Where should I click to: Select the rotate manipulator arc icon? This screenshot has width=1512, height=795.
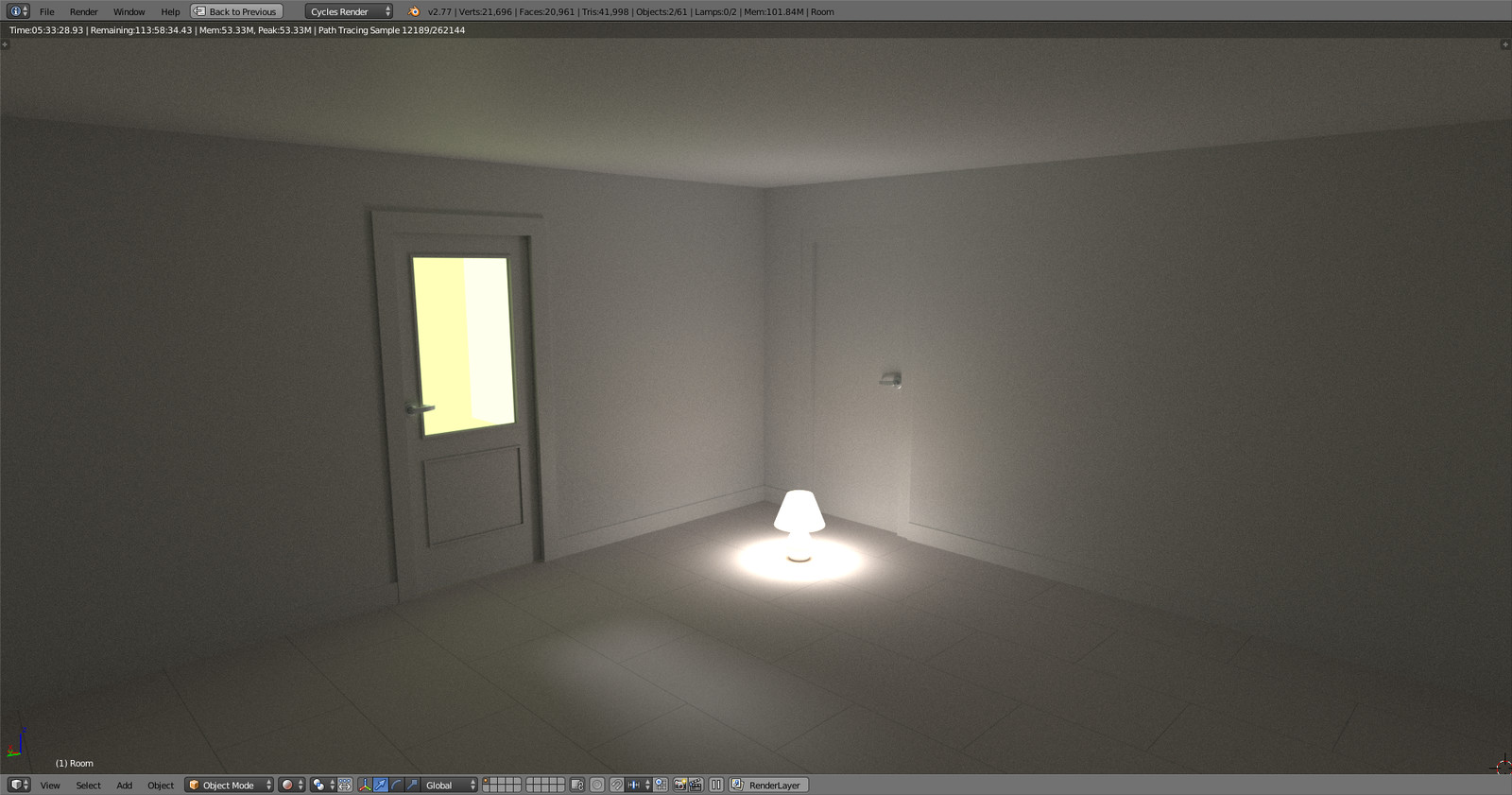tap(397, 785)
